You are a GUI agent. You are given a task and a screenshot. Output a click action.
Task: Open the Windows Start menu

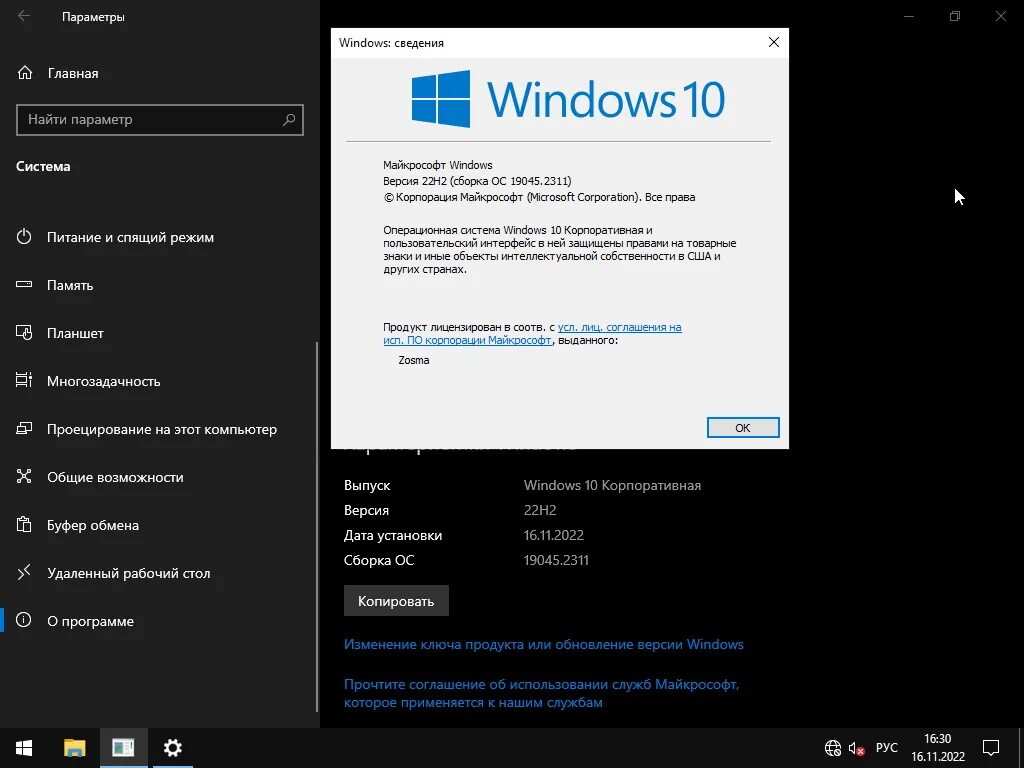24,748
